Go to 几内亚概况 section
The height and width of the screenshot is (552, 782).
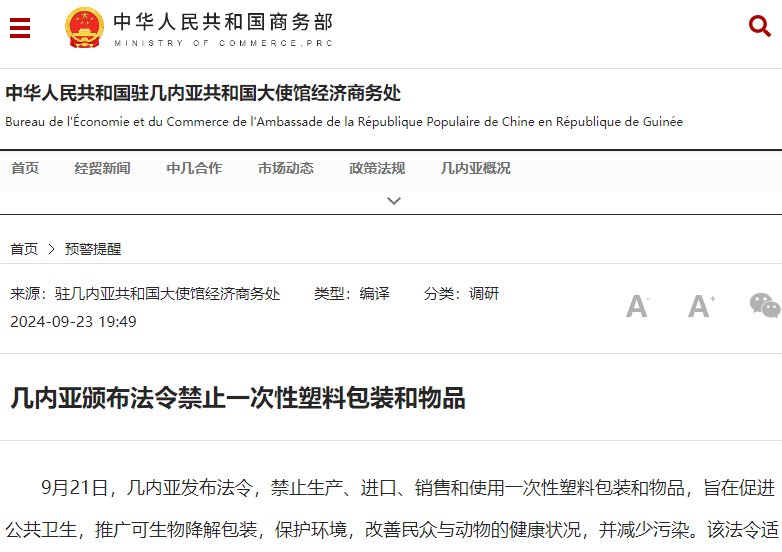pyautogui.click(x=475, y=168)
